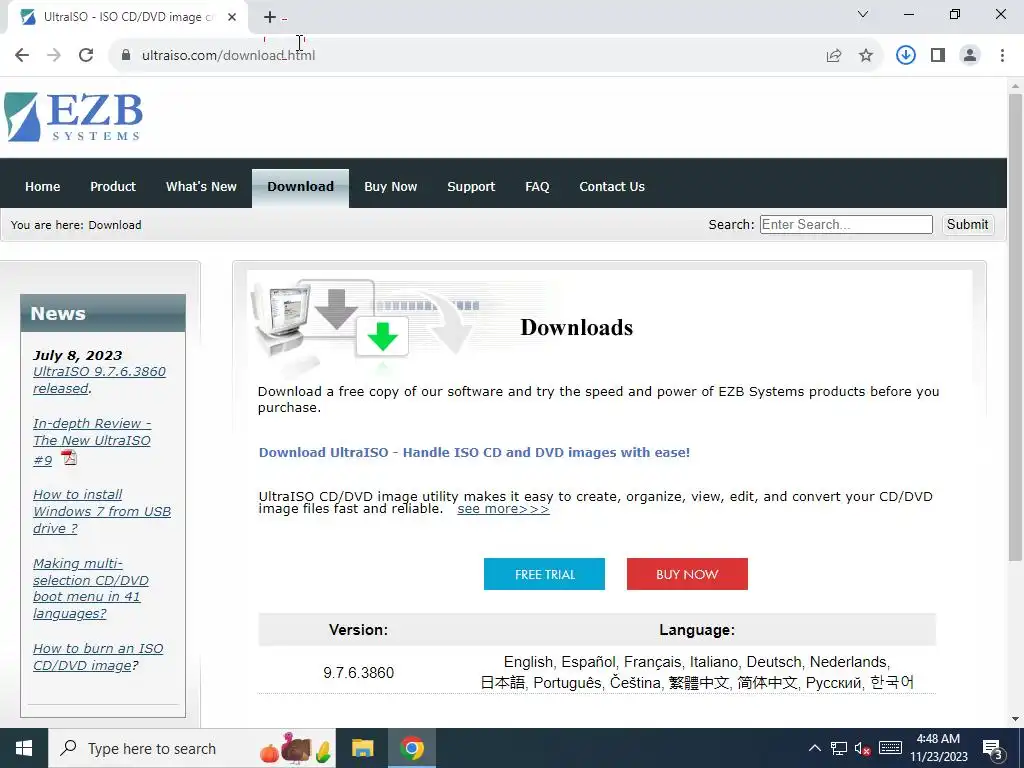
Task: Share this page icon in address bar
Action: click(x=834, y=56)
